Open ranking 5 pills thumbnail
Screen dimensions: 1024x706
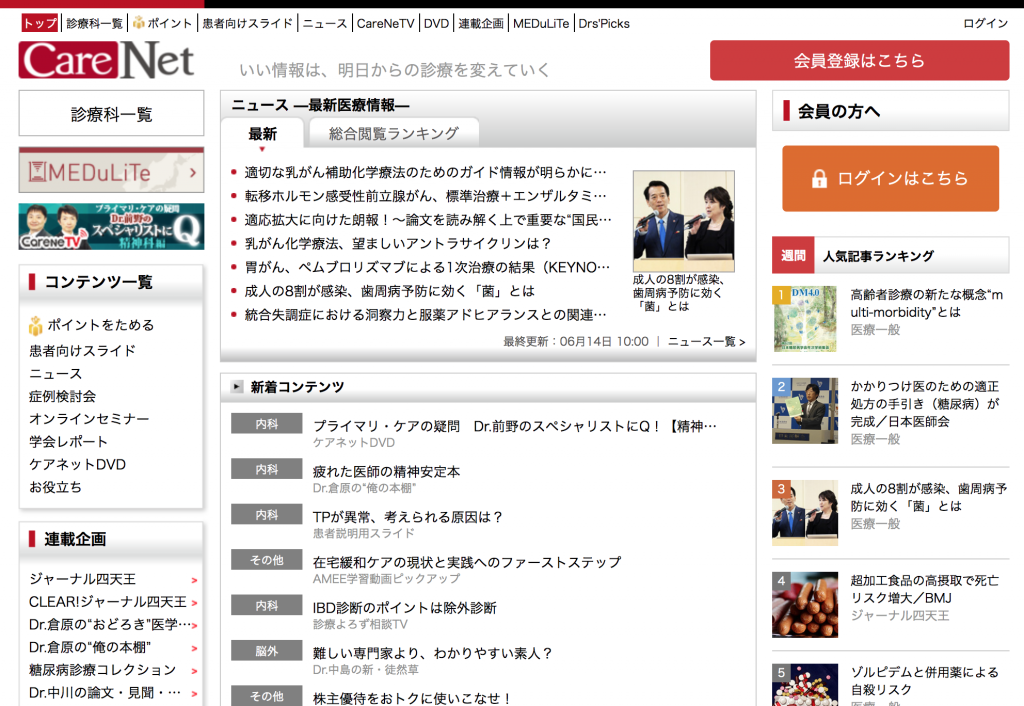click(805, 685)
